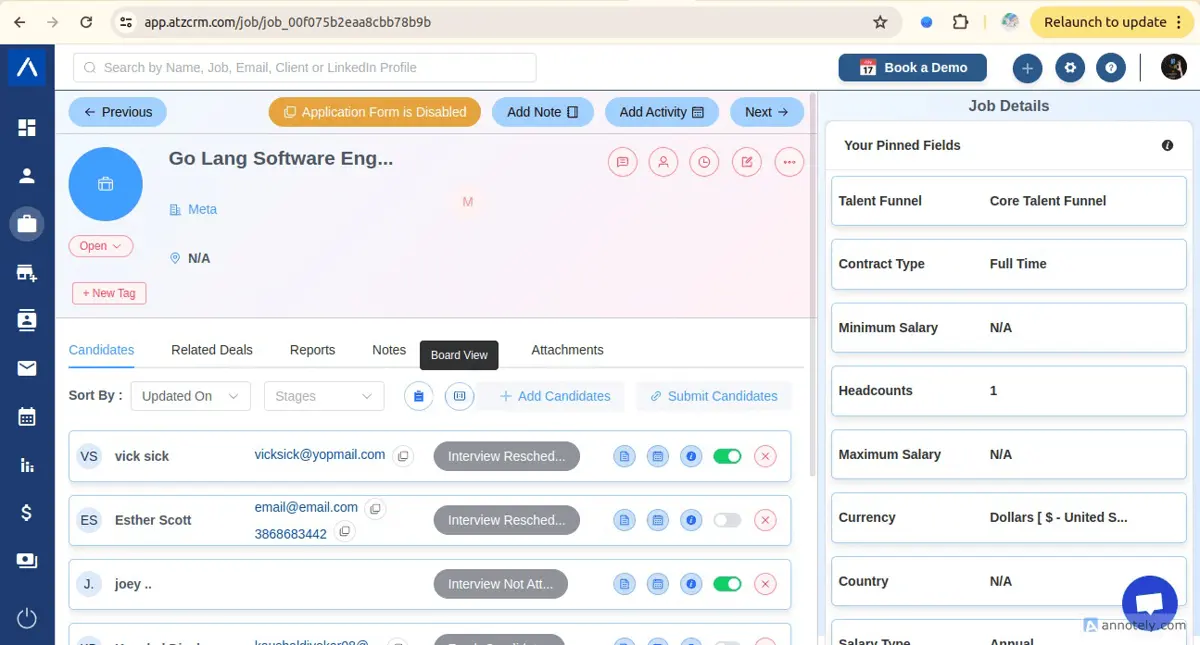
Task: Click Application Form is Disabled button
Action: coord(375,112)
